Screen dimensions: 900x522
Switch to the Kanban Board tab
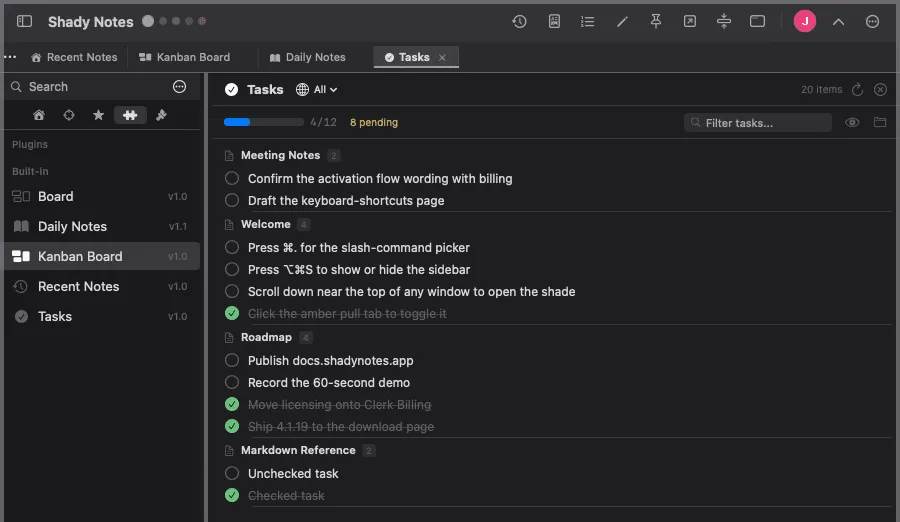point(185,57)
